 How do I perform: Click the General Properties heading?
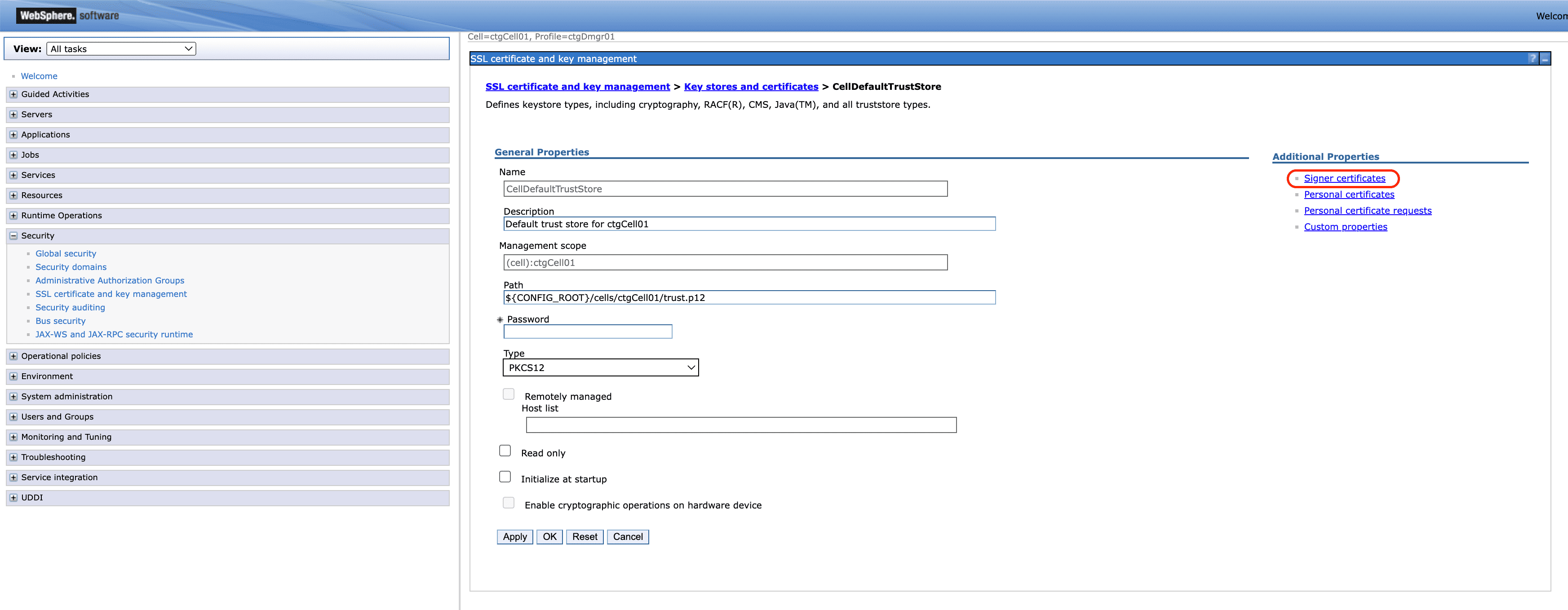[542, 152]
